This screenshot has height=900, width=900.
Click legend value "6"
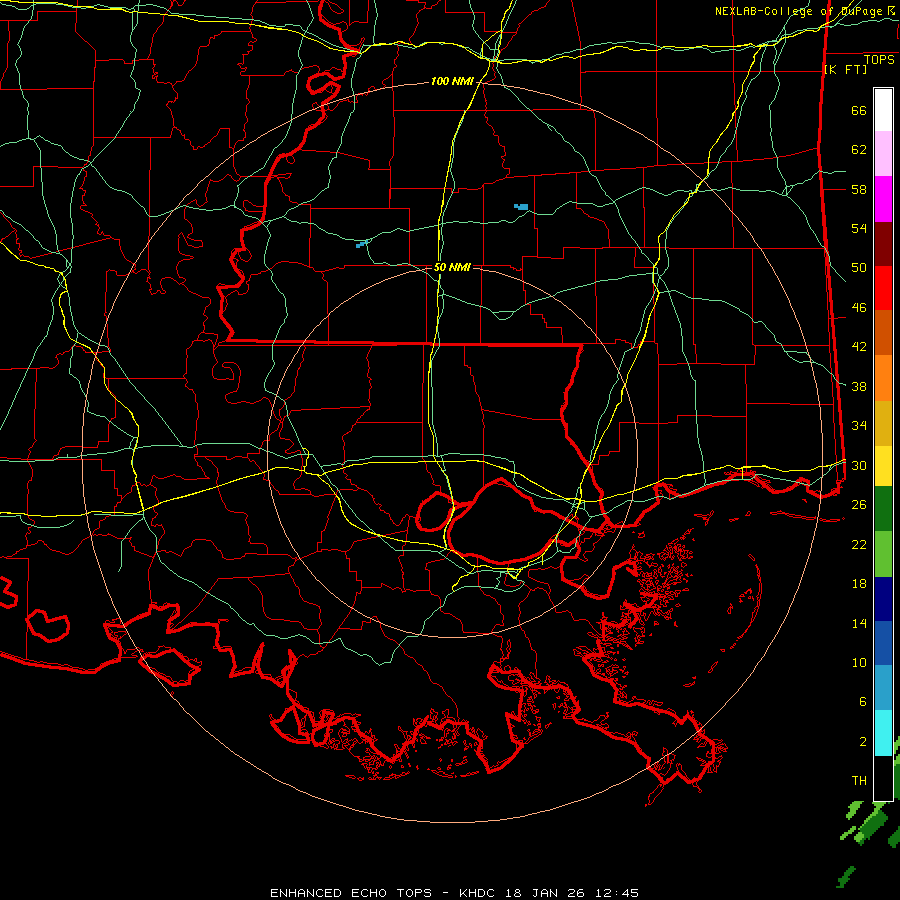863,702
